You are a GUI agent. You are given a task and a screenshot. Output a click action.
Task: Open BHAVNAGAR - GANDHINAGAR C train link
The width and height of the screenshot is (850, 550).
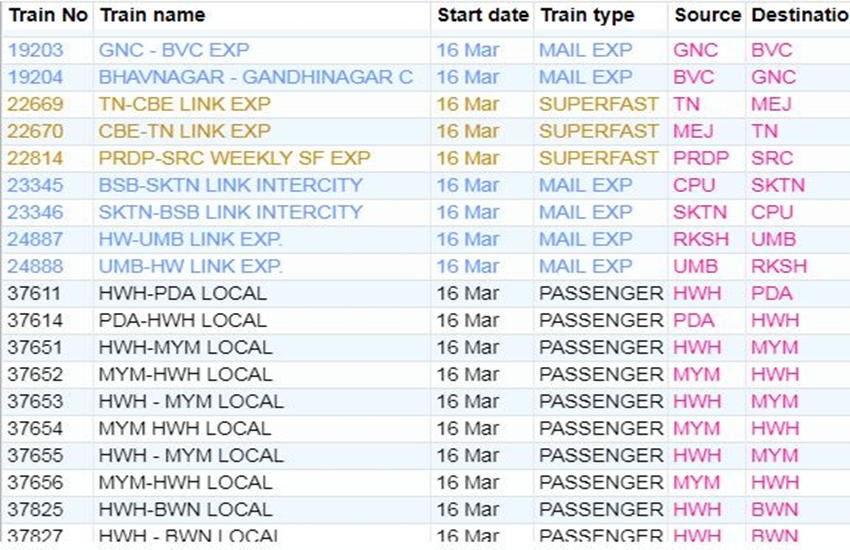tap(255, 77)
